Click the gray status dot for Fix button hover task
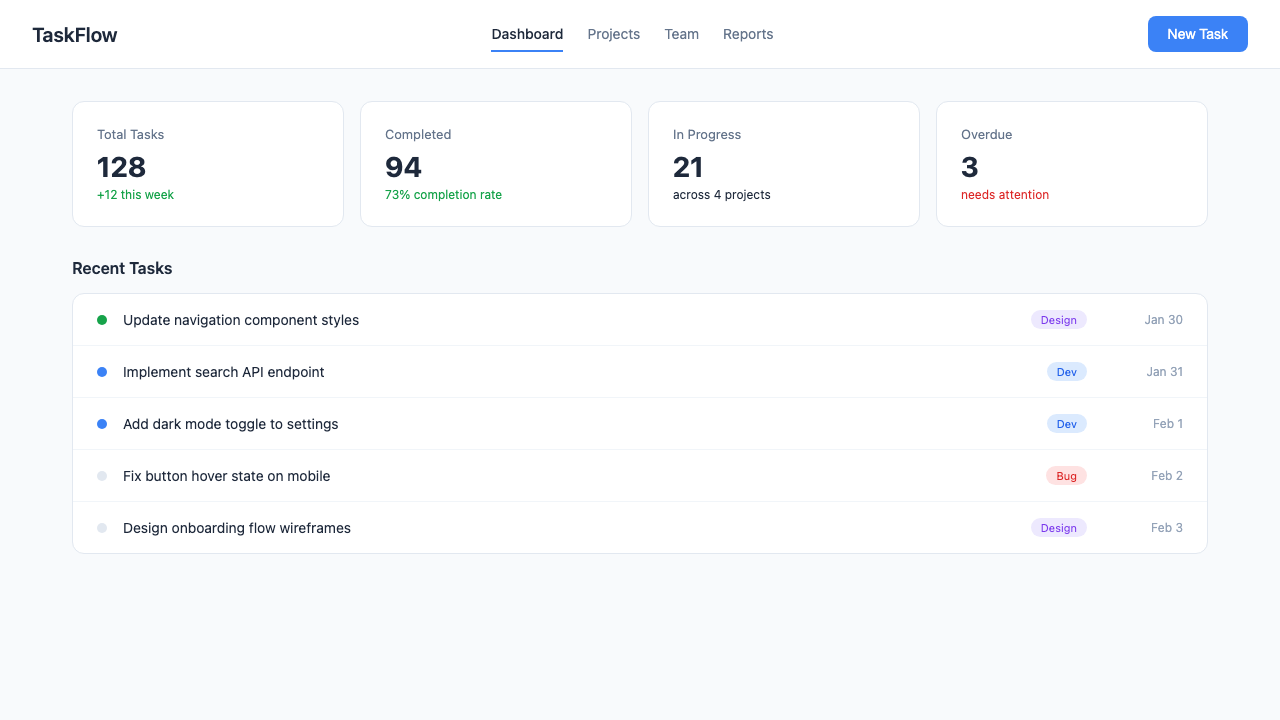The image size is (1280, 720). click(102, 476)
